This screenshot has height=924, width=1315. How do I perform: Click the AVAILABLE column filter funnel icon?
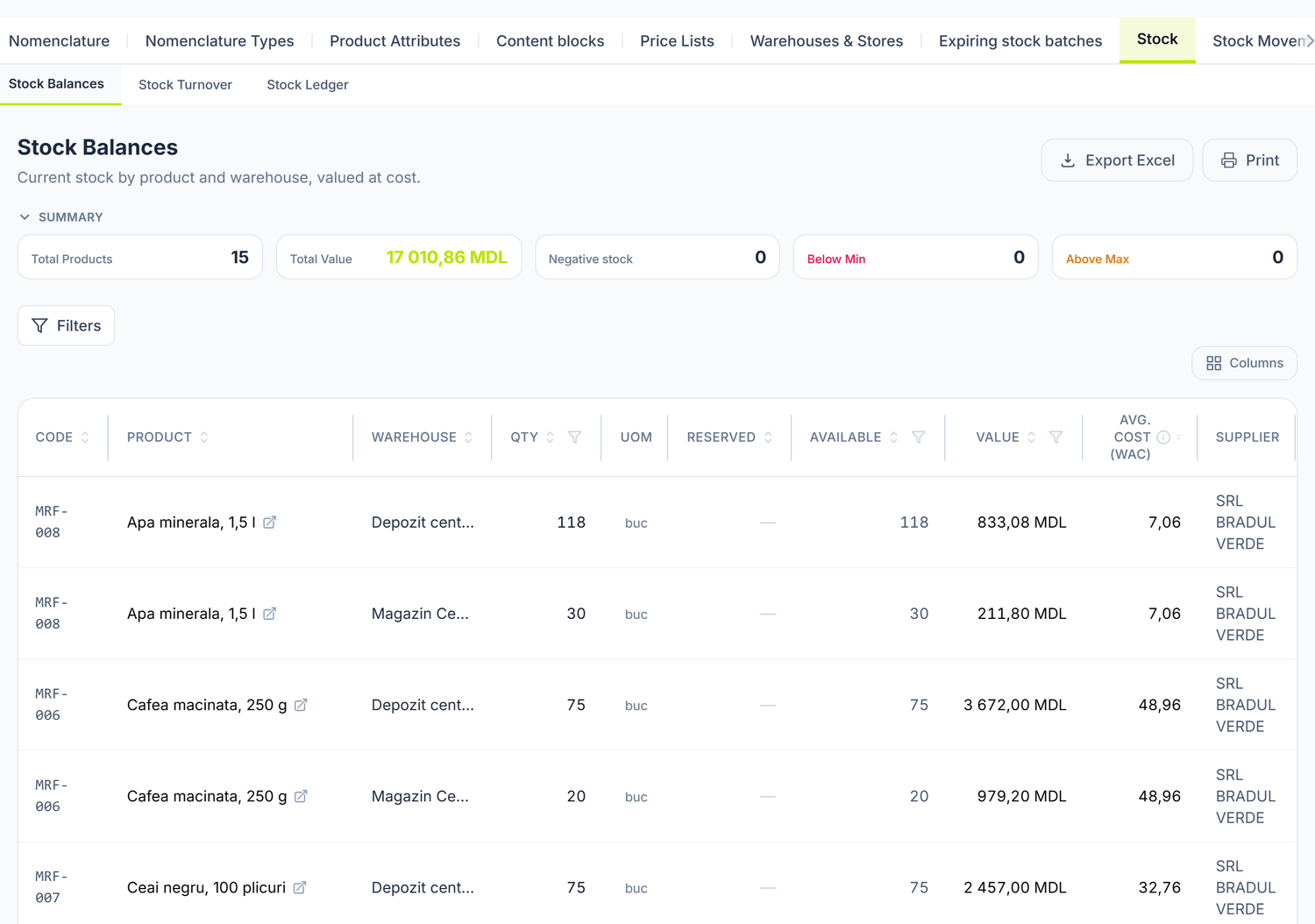point(919,437)
